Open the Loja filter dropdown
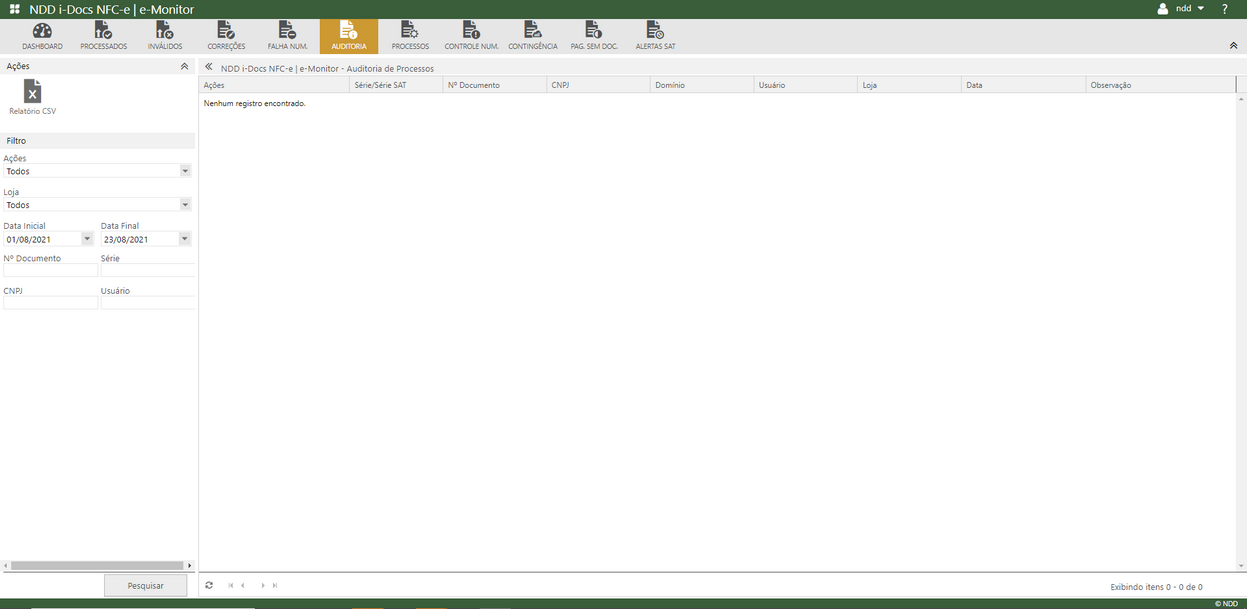The height and width of the screenshot is (609, 1247). pos(184,205)
